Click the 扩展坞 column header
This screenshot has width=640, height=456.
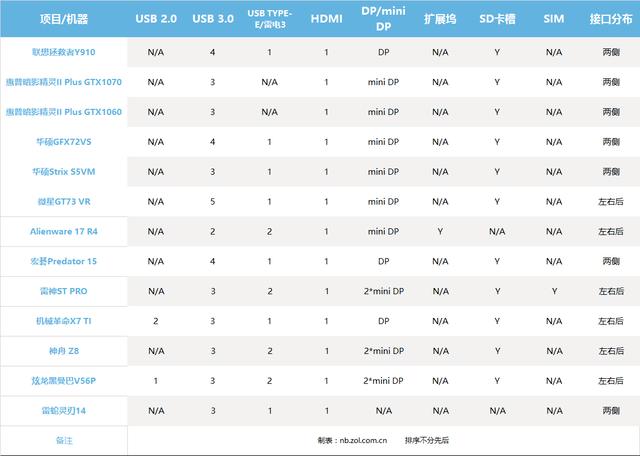coord(440,19)
